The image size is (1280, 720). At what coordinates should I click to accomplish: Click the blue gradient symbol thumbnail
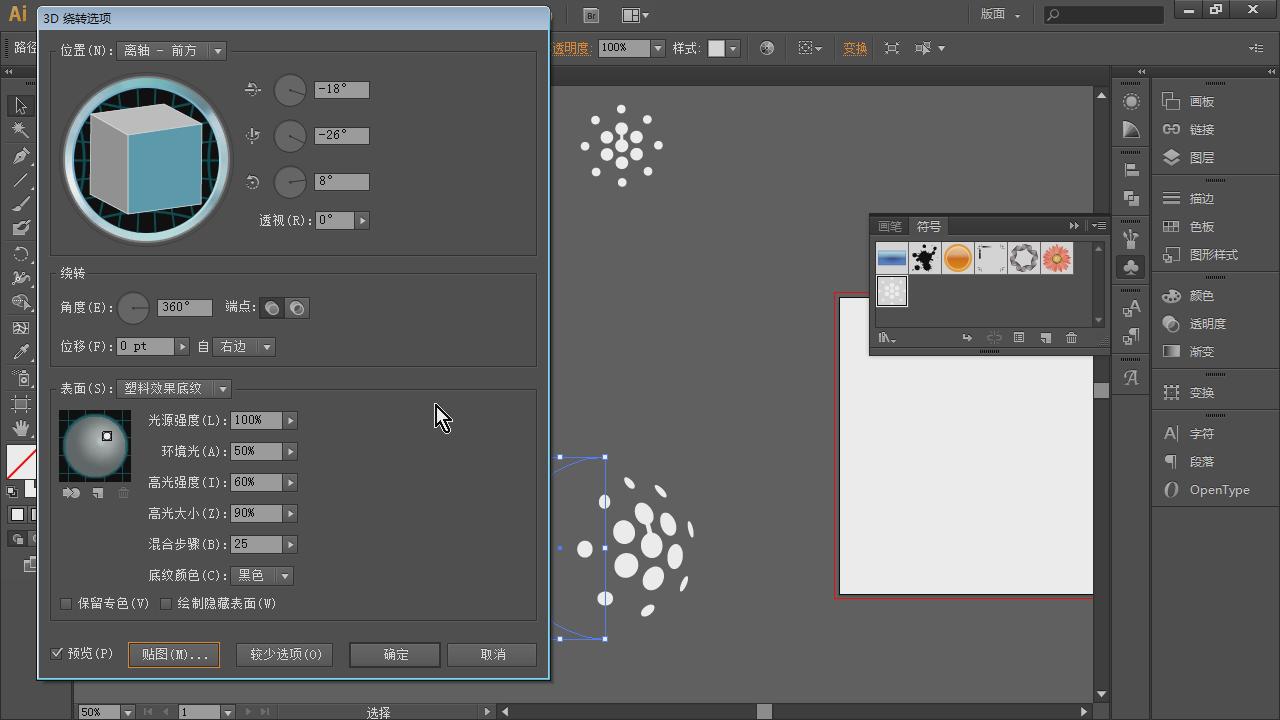[x=891, y=258]
